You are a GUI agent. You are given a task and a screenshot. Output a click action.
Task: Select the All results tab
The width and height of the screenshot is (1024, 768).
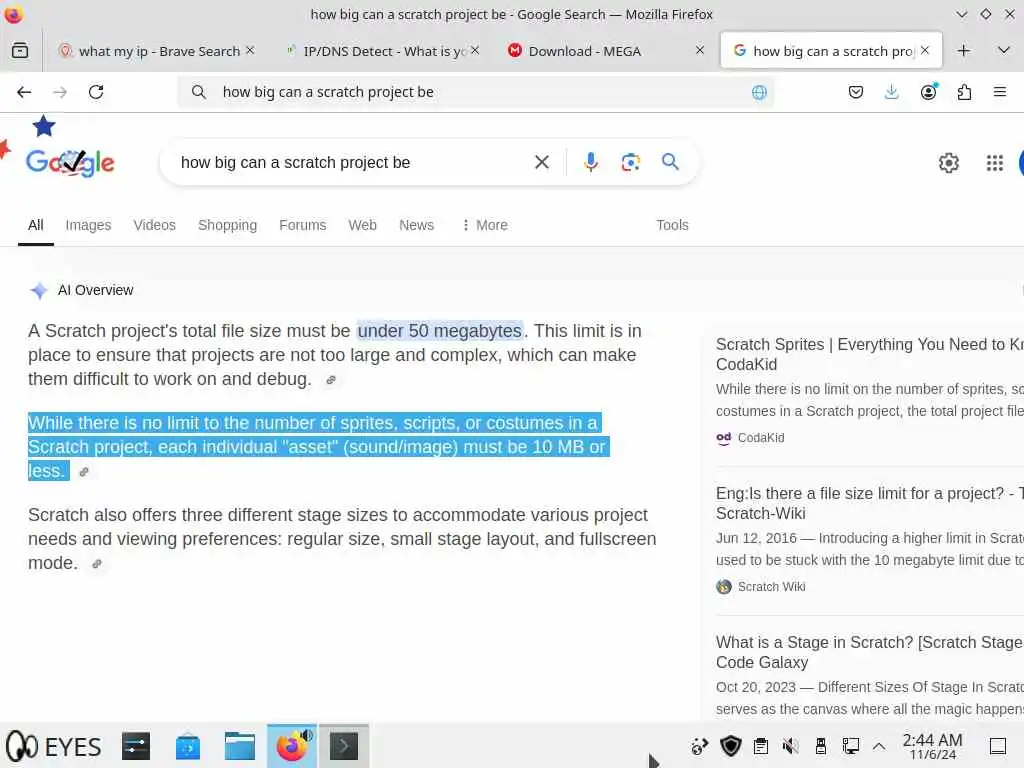[x=35, y=225]
